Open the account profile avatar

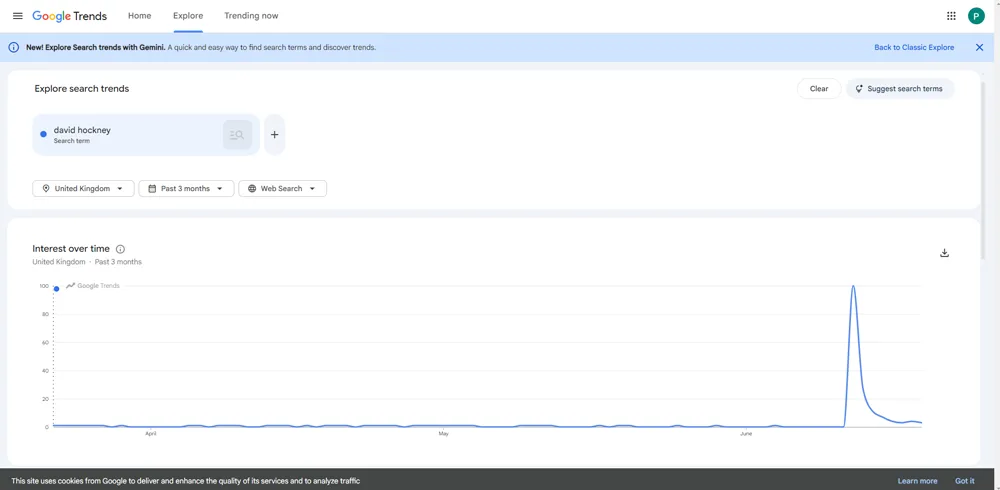[976, 16]
